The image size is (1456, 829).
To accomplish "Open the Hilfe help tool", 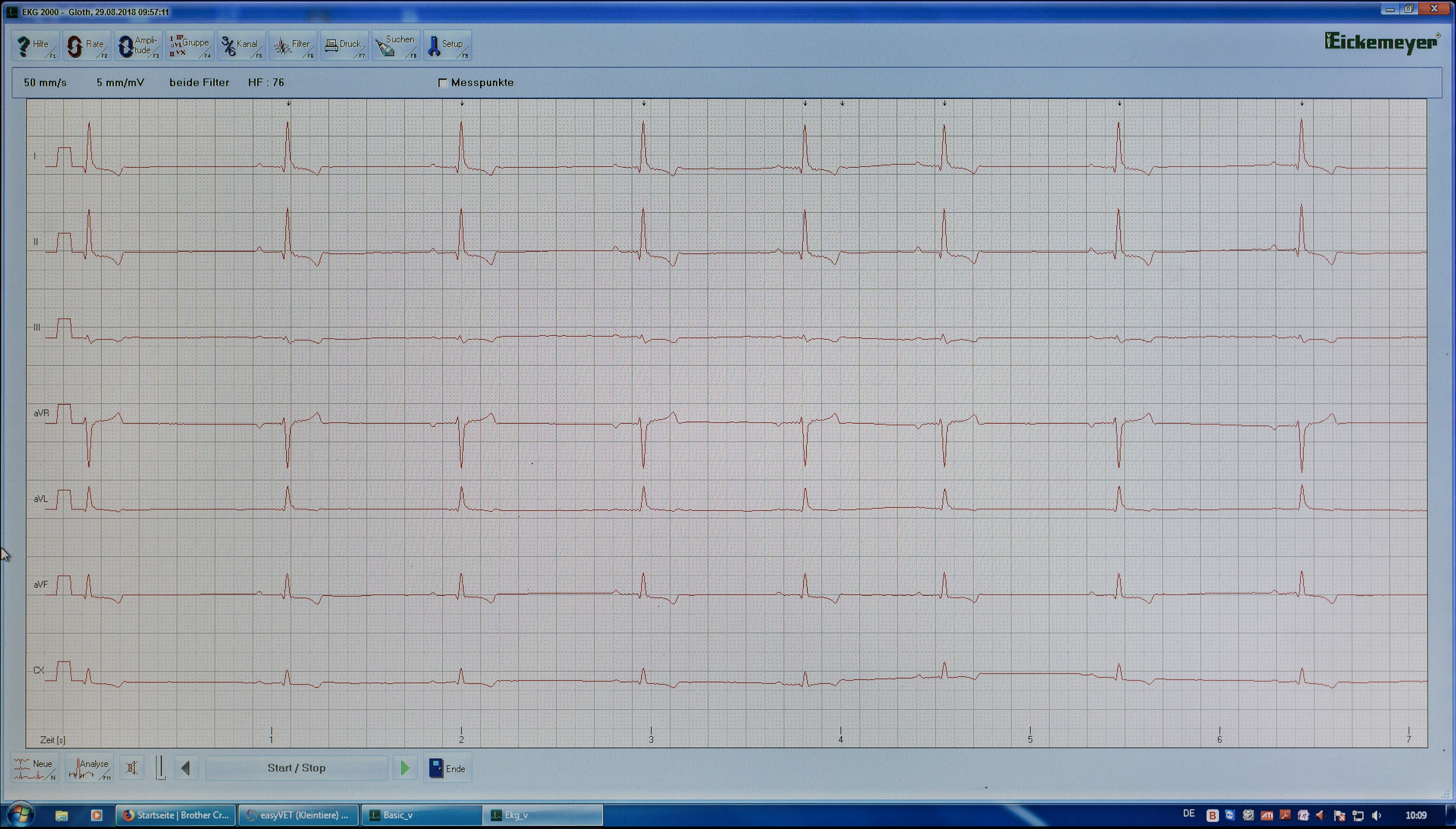I will [35, 46].
